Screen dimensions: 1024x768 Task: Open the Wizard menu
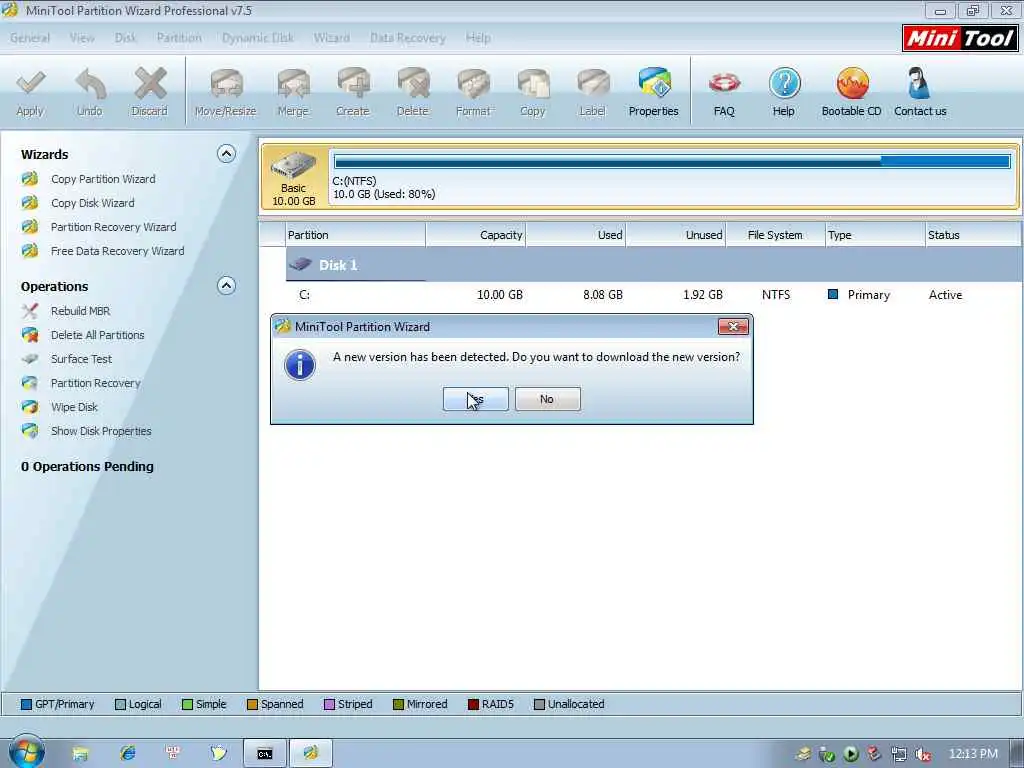coord(332,38)
